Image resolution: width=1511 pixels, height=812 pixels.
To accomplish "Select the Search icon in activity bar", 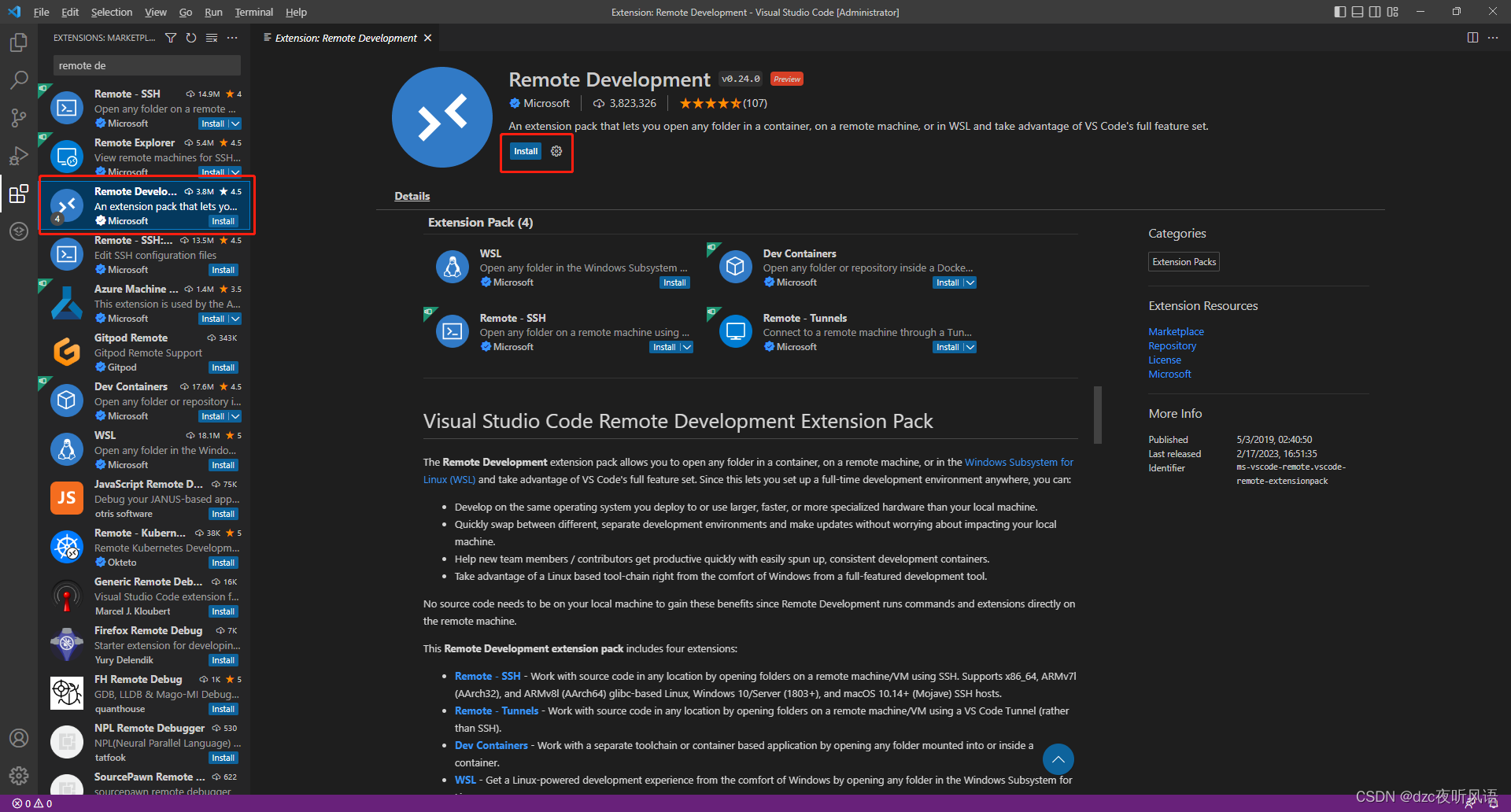I will coord(18,79).
